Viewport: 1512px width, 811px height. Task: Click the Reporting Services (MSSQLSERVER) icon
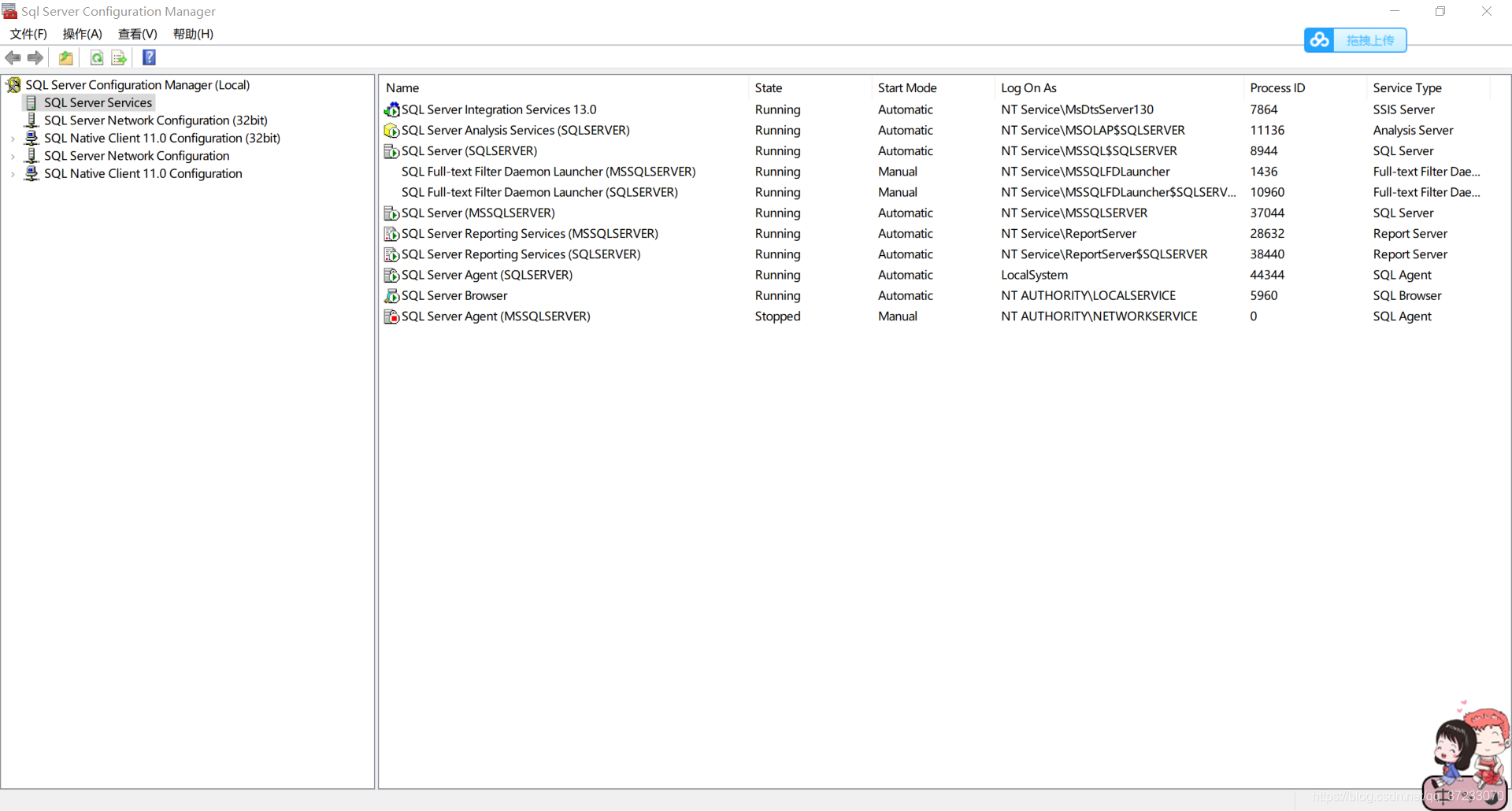point(391,234)
